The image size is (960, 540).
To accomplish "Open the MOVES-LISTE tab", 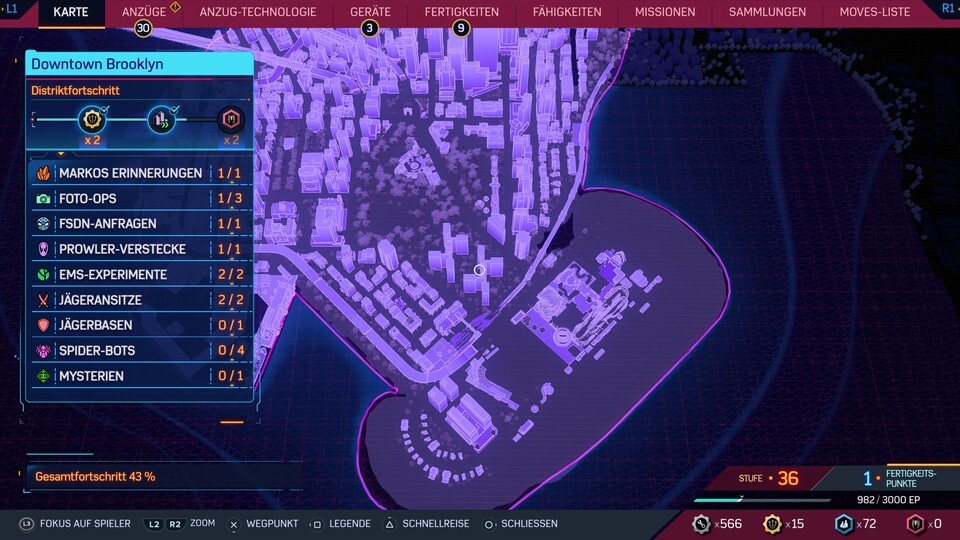I will 874,12.
